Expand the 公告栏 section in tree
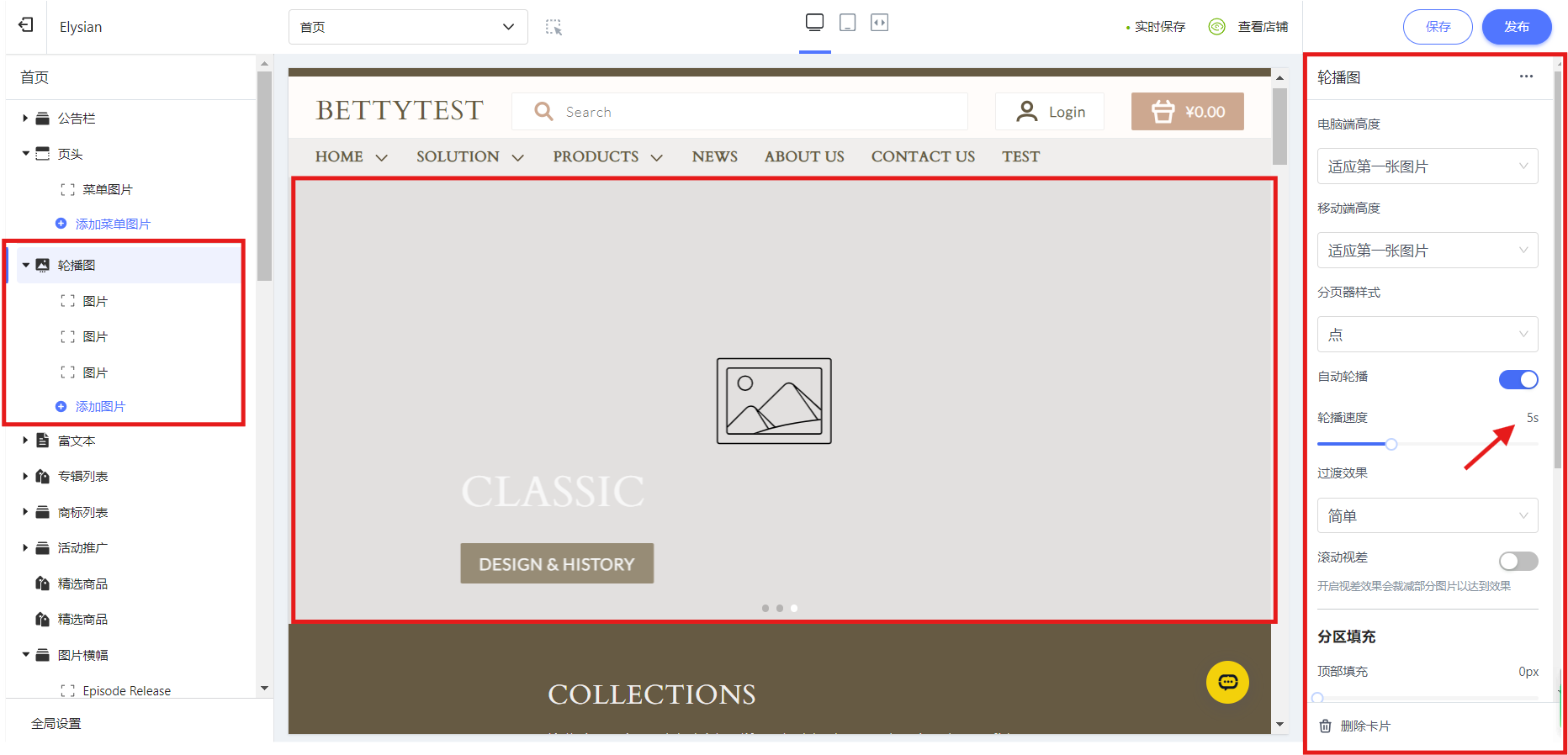The height and width of the screenshot is (755, 1568). [x=25, y=119]
